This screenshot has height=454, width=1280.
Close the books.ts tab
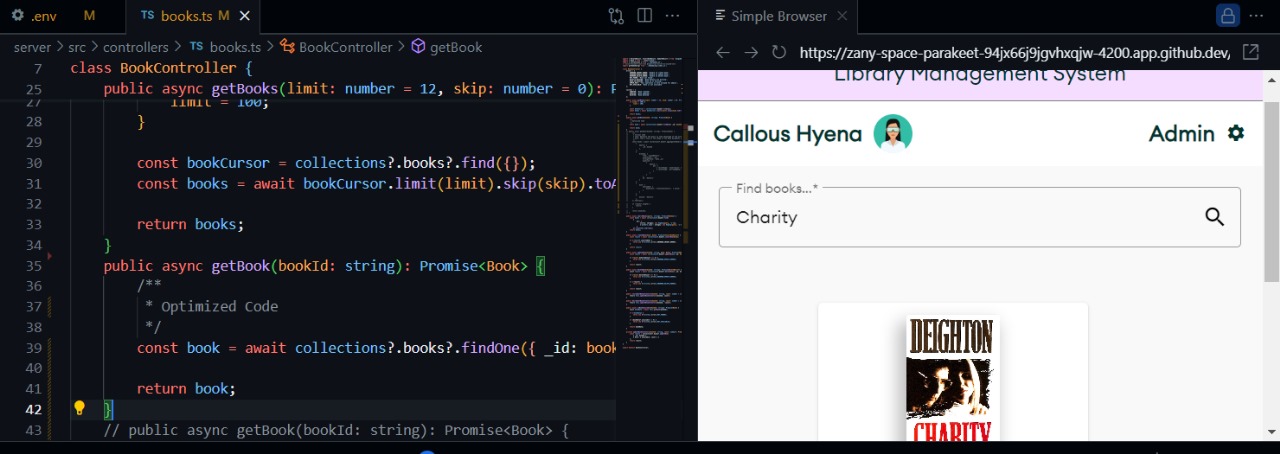pos(245,16)
